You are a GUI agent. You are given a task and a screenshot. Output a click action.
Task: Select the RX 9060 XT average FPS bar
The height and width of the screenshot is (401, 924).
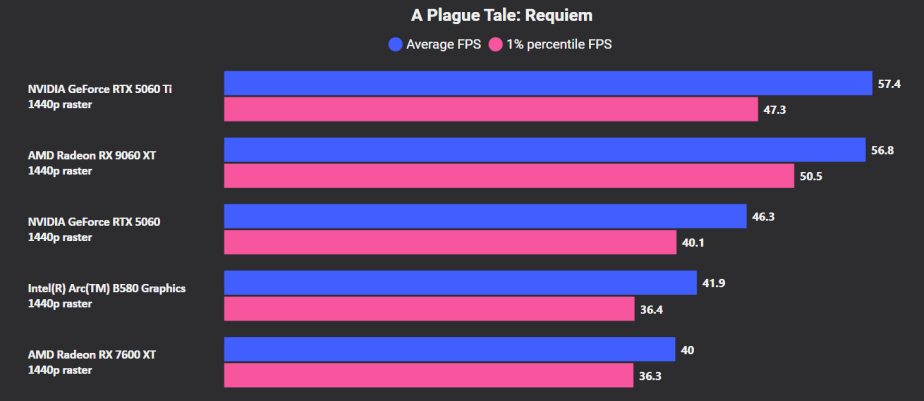coord(544,150)
